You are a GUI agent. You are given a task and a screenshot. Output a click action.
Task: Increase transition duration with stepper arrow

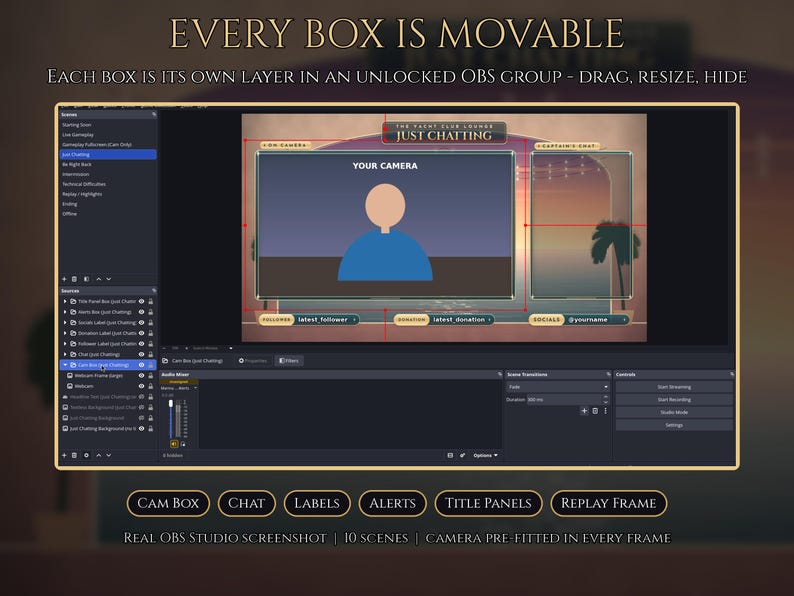pos(605,398)
